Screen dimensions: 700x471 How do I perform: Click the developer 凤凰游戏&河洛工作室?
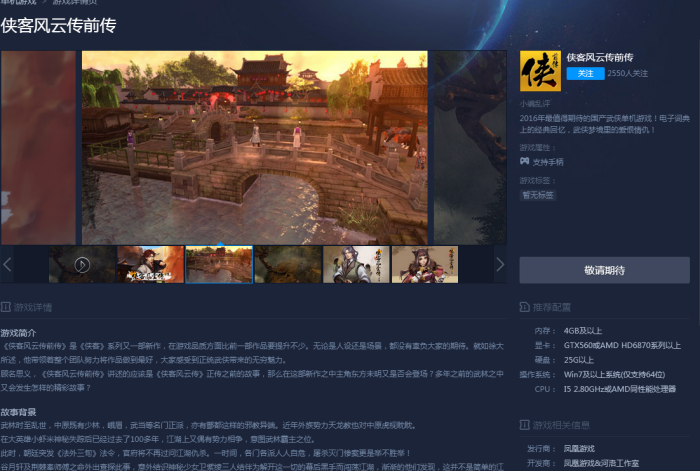601,463
